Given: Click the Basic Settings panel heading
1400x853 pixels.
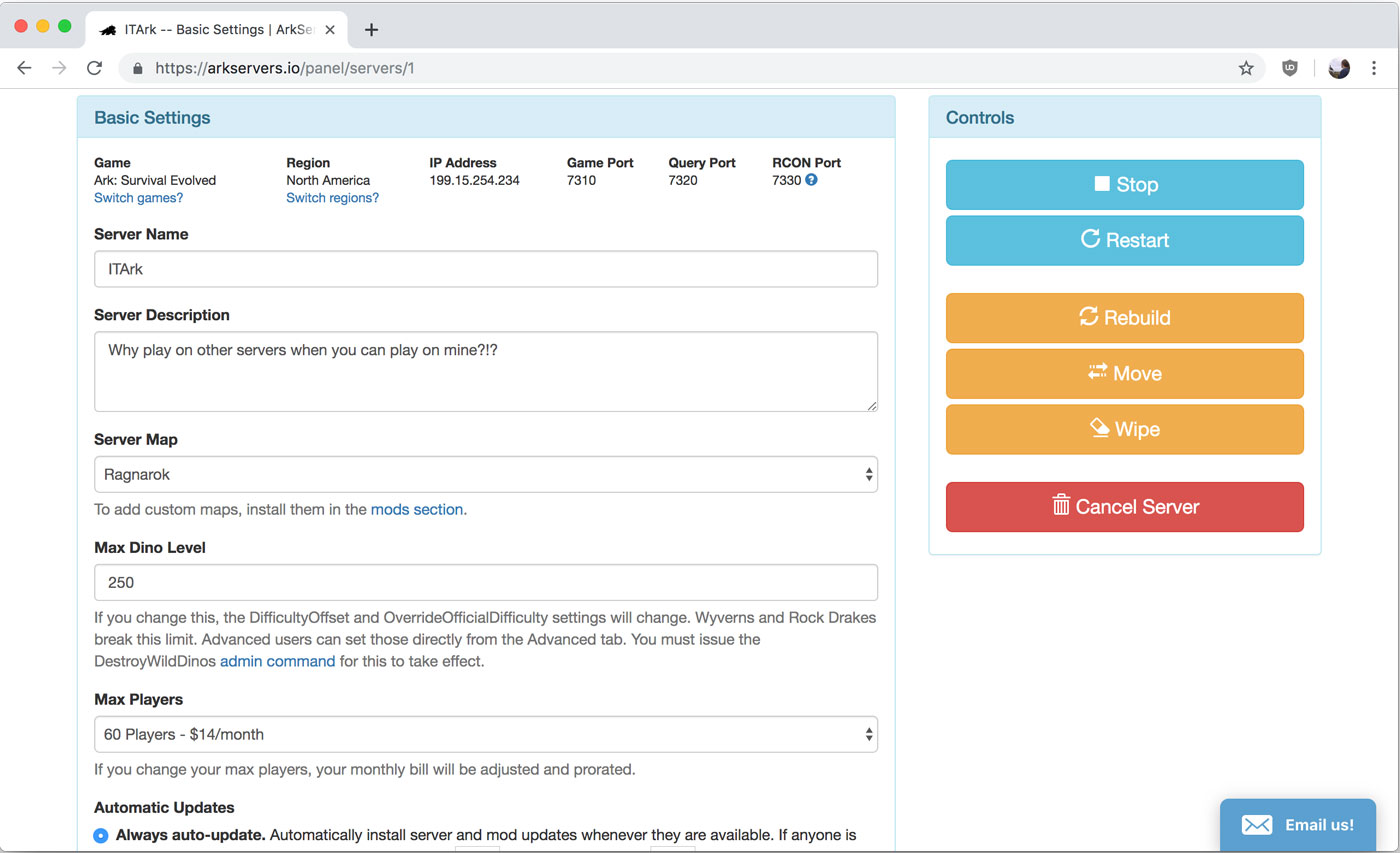Looking at the screenshot, I should 152,117.
